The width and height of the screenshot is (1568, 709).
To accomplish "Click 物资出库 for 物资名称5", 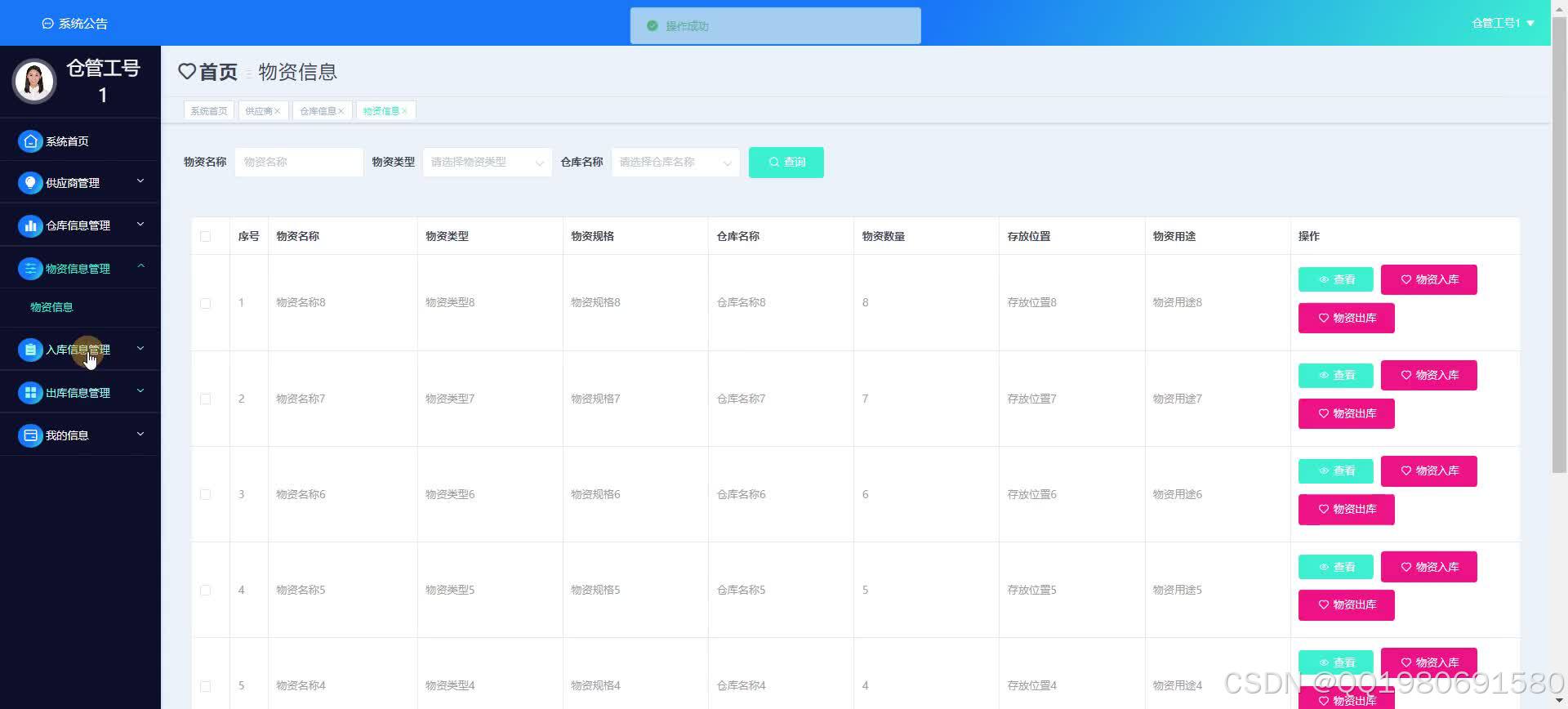I will (x=1347, y=605).
